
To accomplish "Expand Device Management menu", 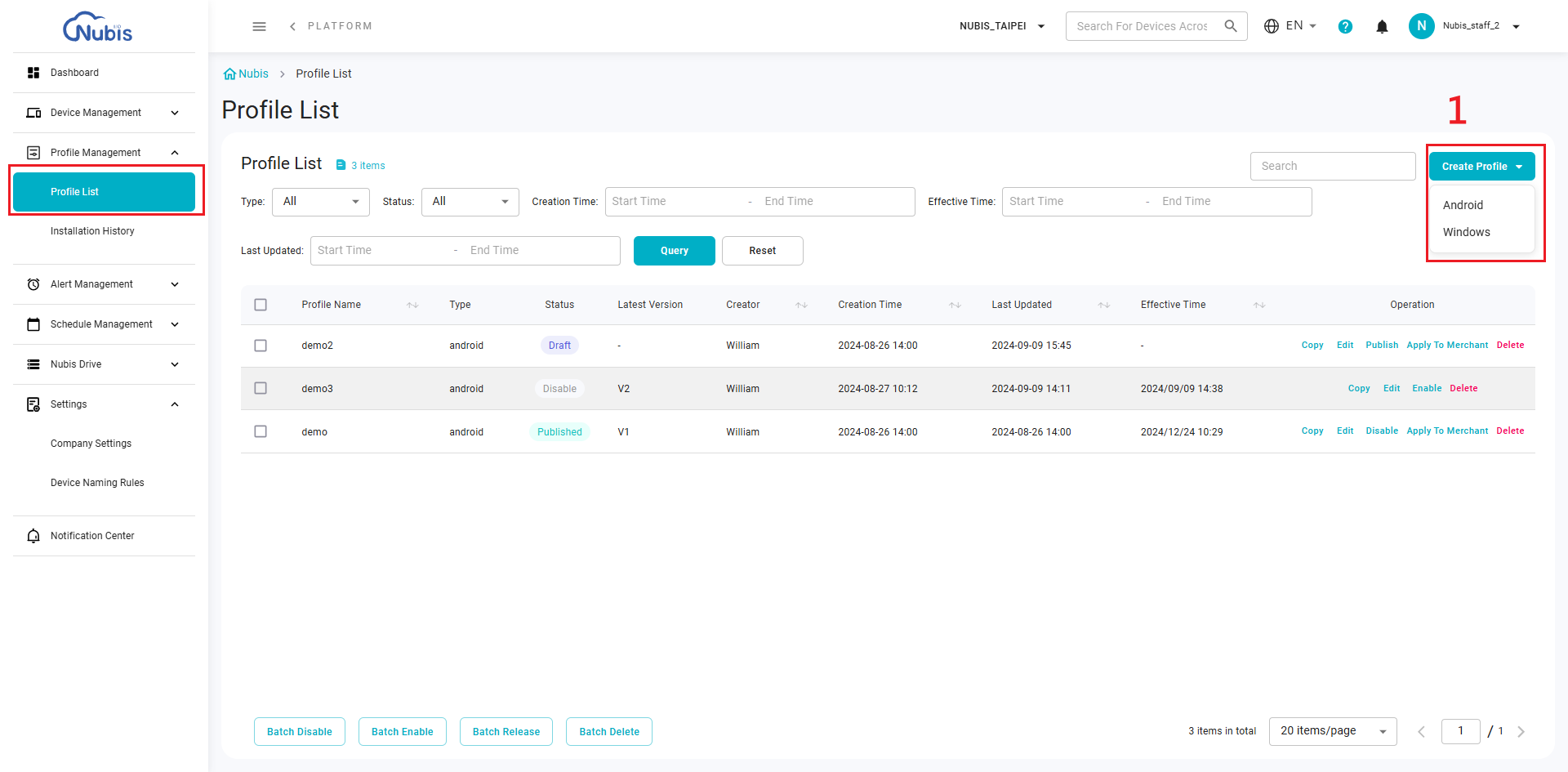I will [175, 113].
